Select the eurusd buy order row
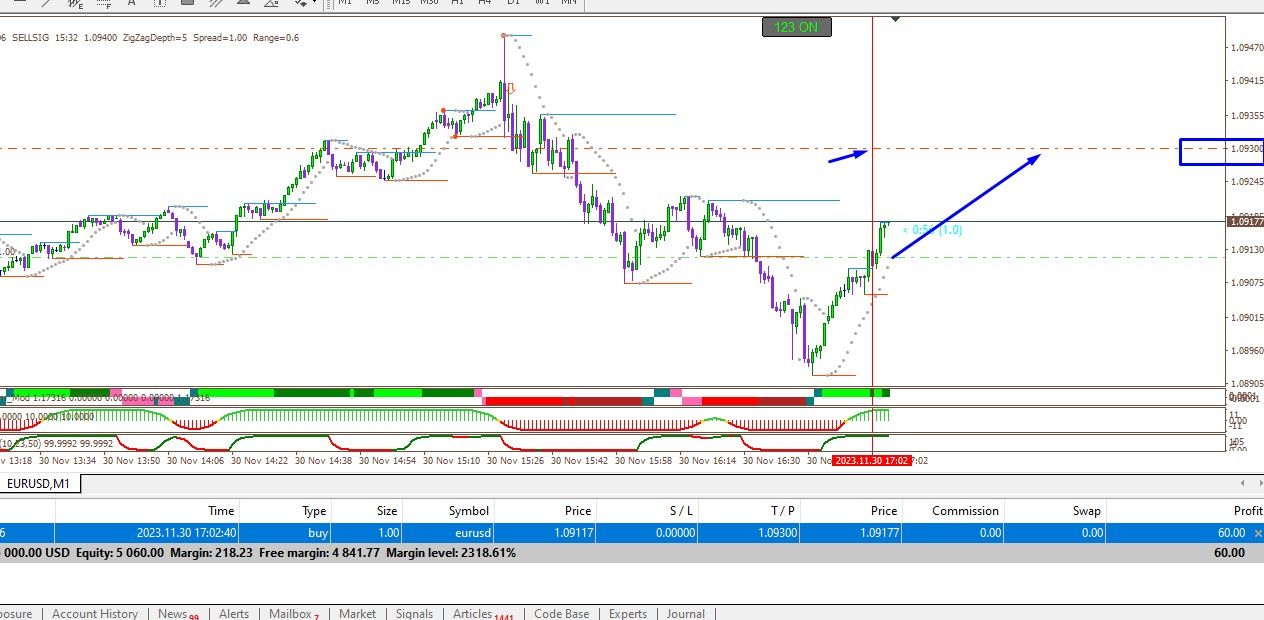1264x620 pixels. (x=632, y=533)
